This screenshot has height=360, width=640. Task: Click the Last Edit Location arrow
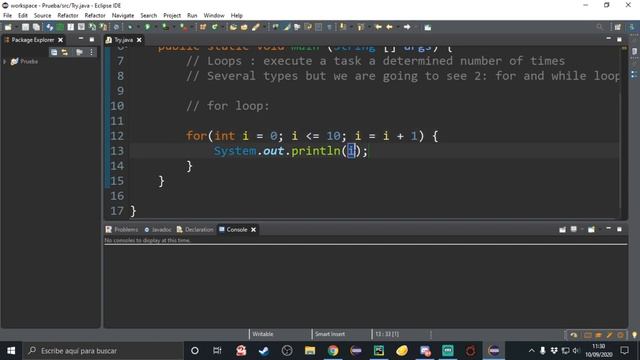click(x=378, y=27)
